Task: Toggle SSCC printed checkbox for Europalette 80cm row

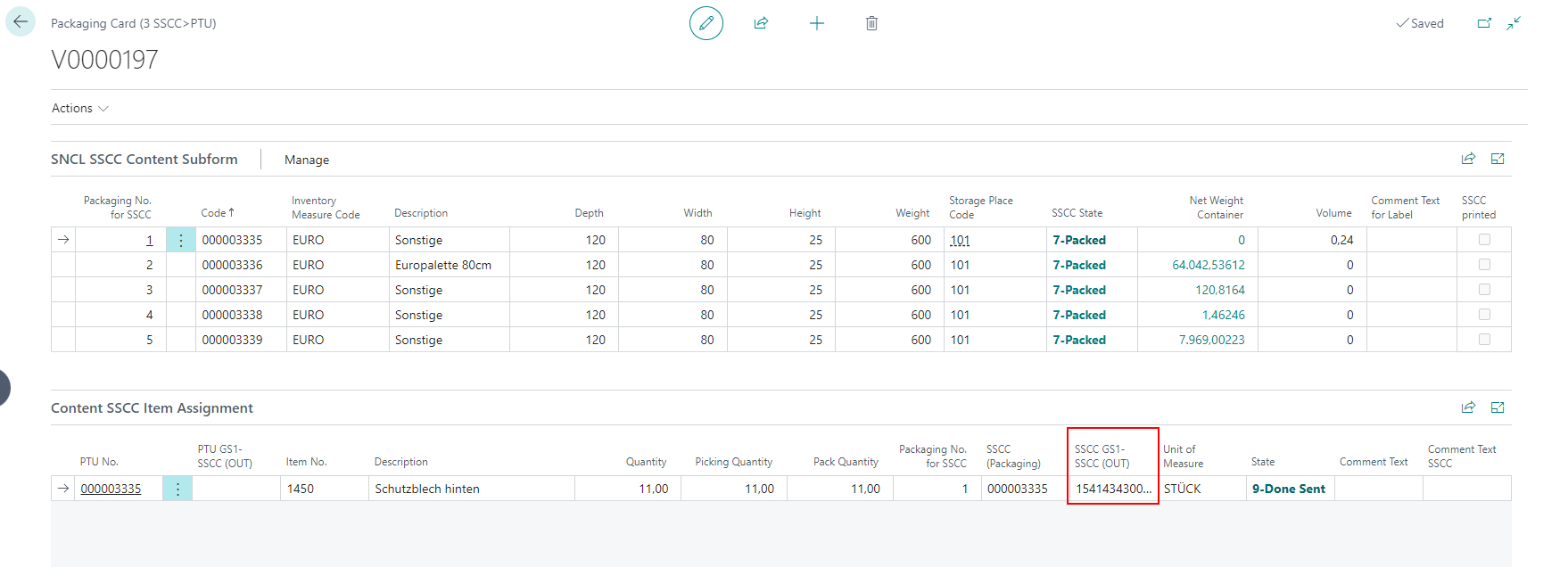Action: pos(1484,265)
